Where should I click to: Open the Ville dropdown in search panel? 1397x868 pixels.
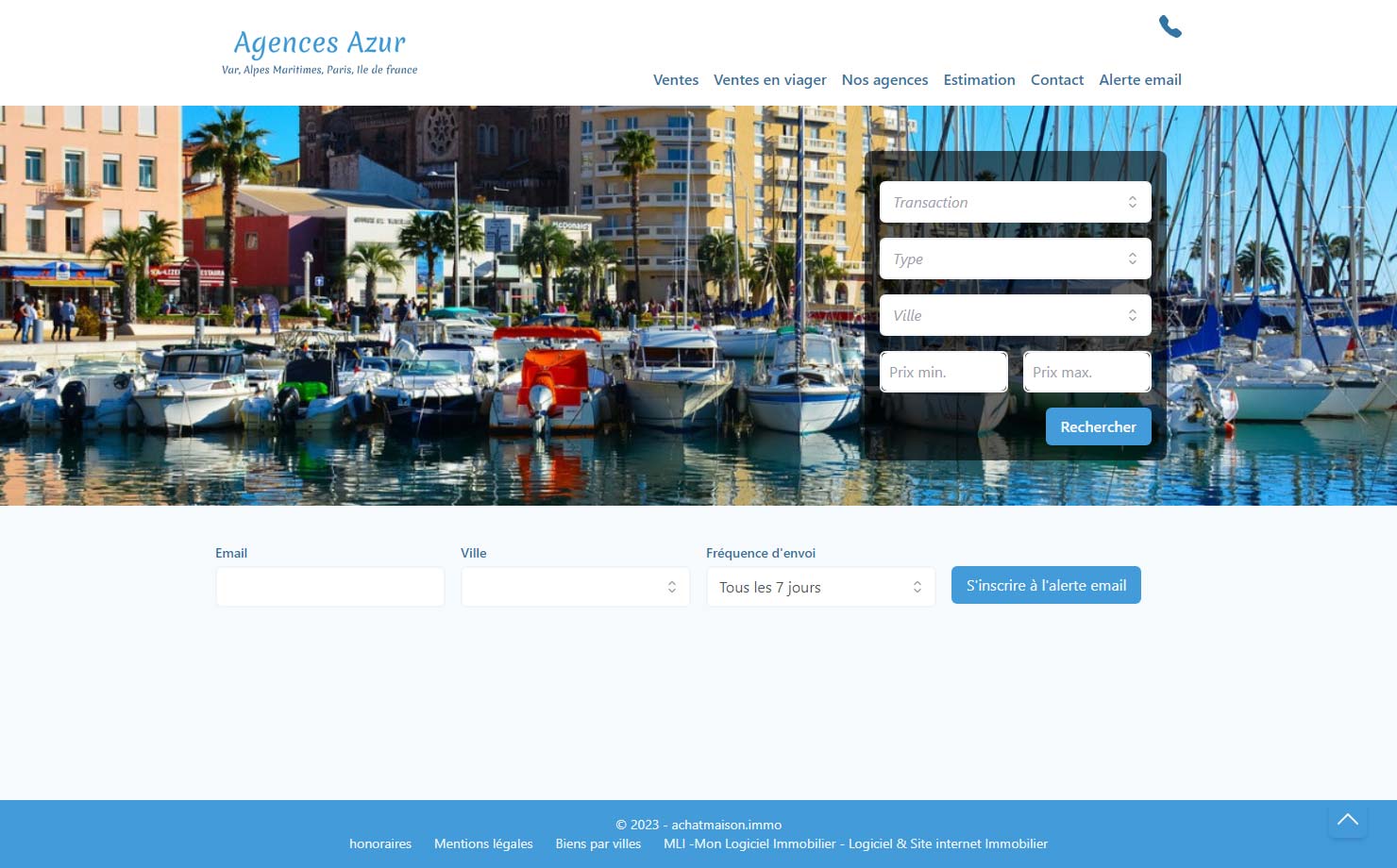(1016, 315)
